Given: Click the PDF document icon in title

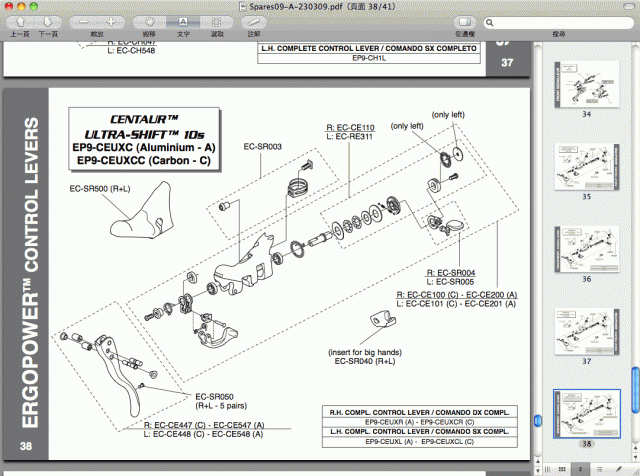Looking at the screenshot, I should click(x=242, y=7).
